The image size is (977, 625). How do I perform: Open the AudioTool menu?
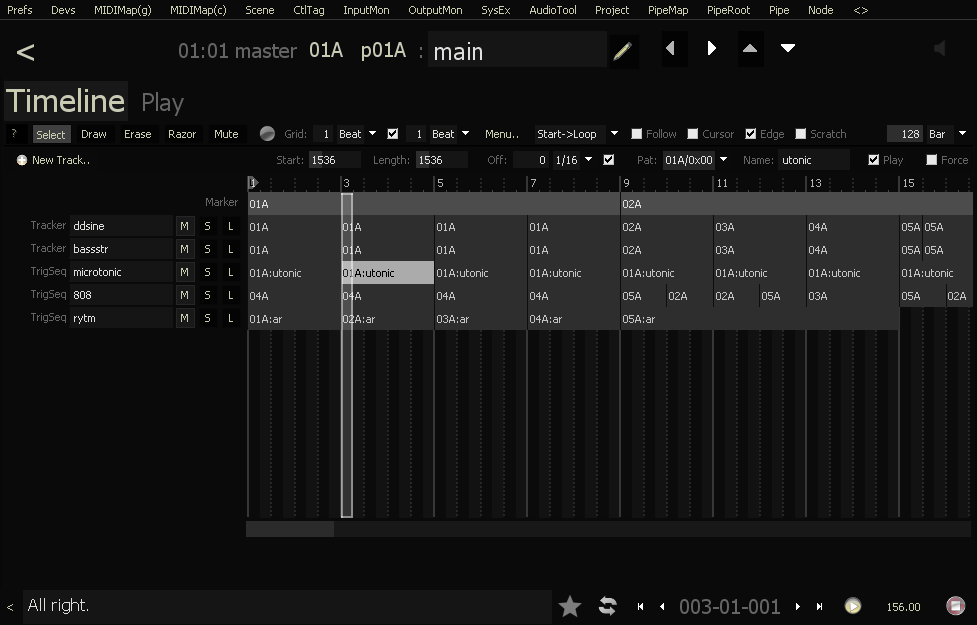[552, 10]
